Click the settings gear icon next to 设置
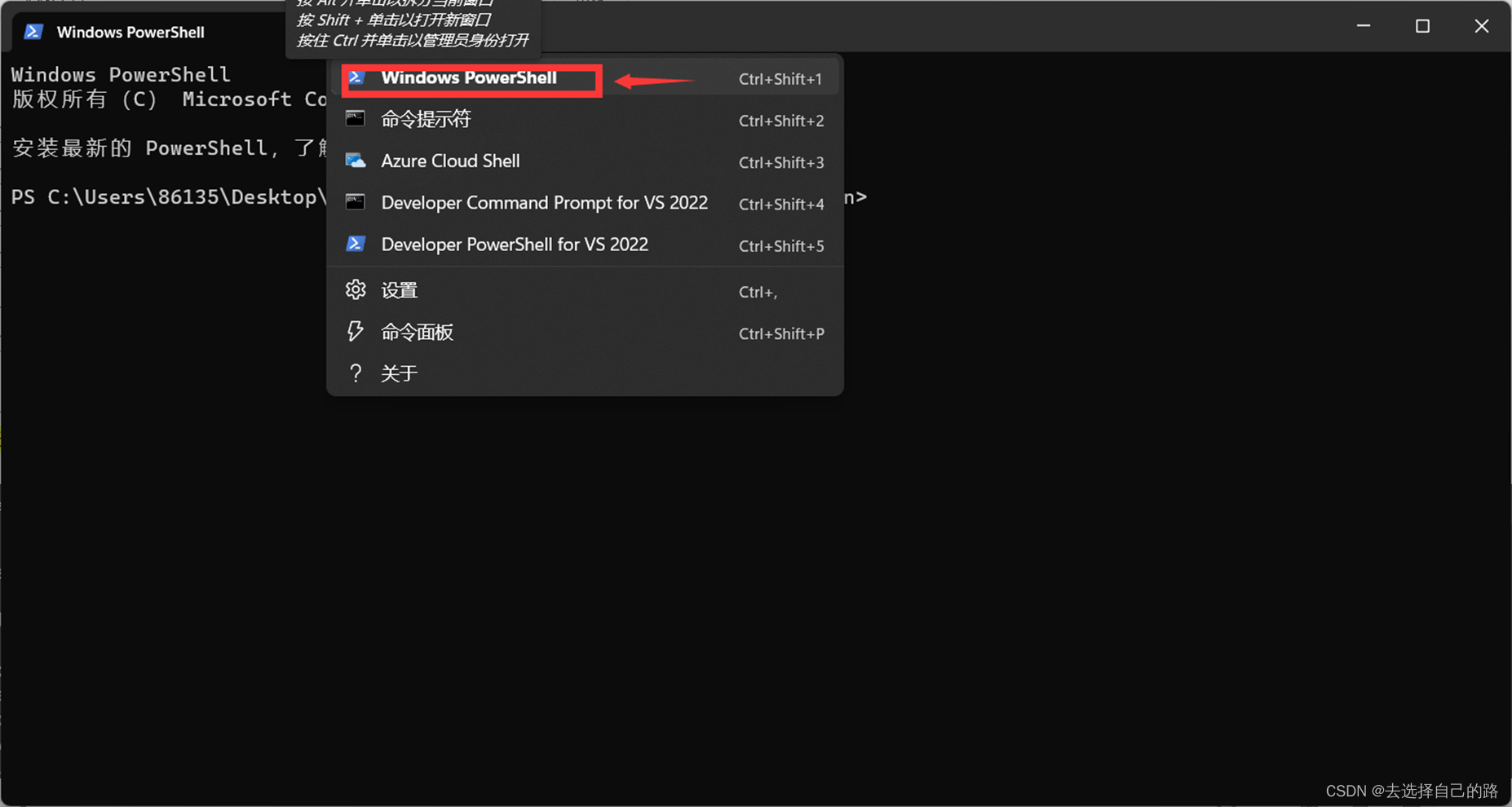Viewport: 1512px width, 807px height. pos(356,289)
